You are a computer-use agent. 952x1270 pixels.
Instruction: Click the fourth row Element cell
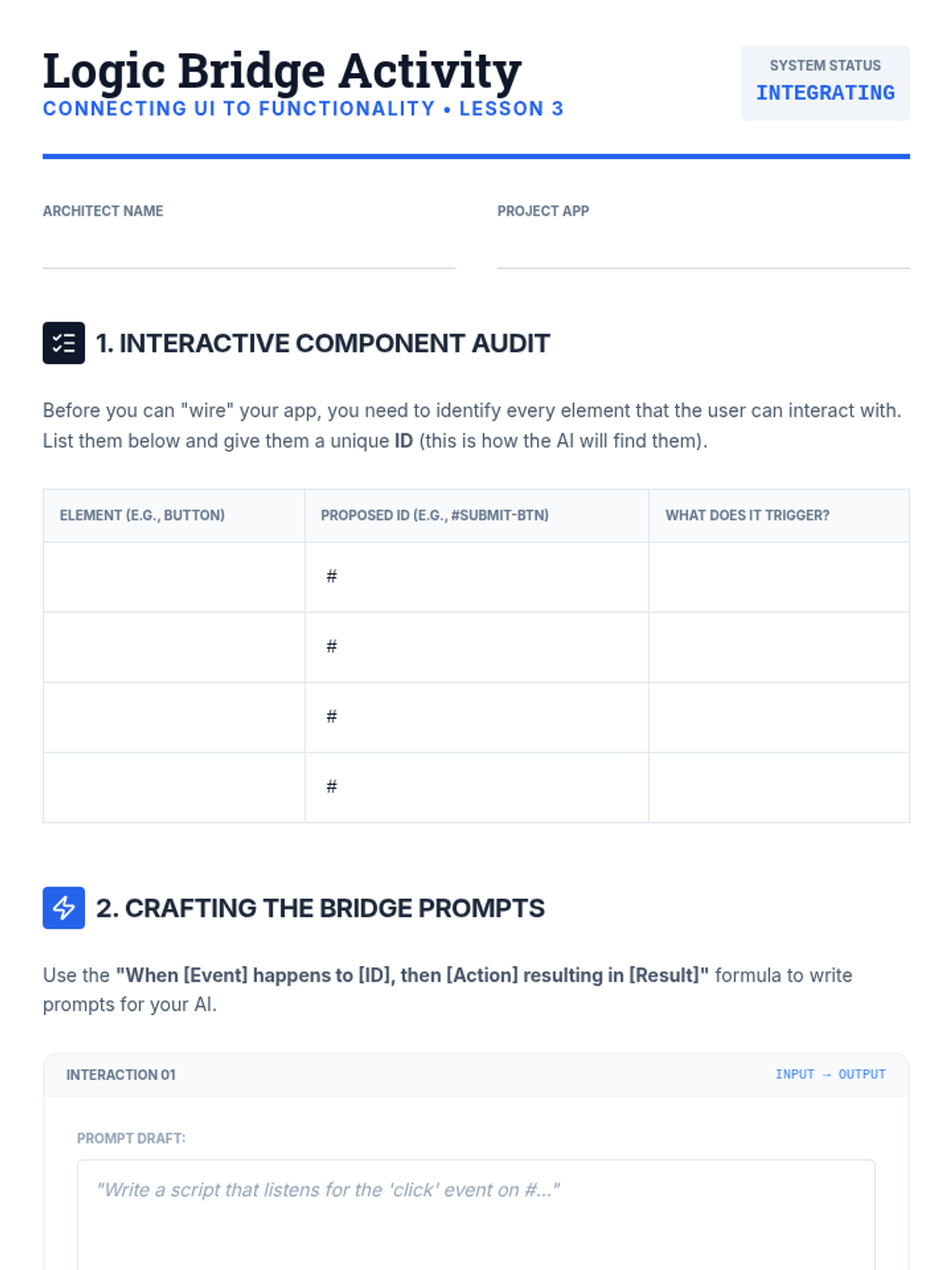coord(174,787)
